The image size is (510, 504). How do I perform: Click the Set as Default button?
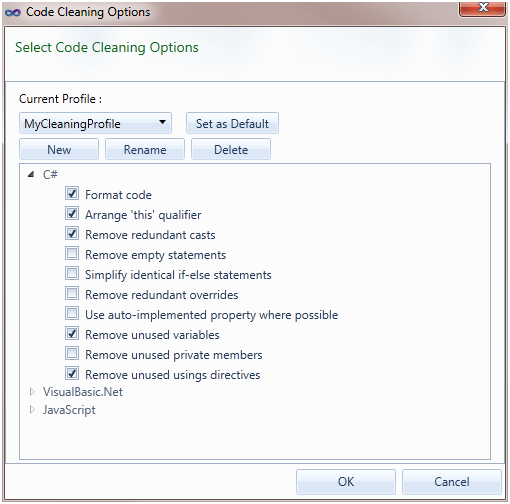pyautogui.click(x=232, y=123)
